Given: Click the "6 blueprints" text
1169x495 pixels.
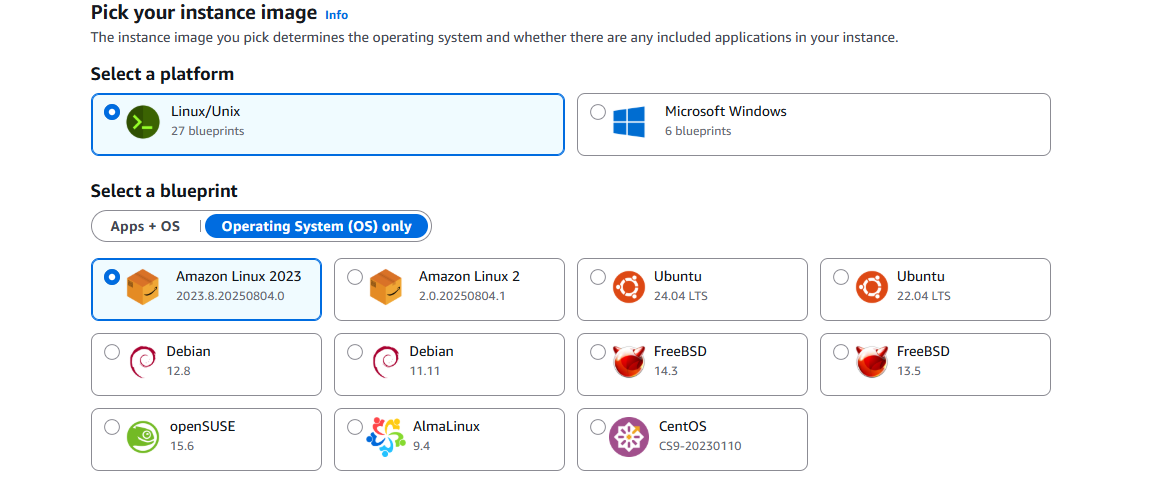Looking at the screenshot, I should 698,131.
